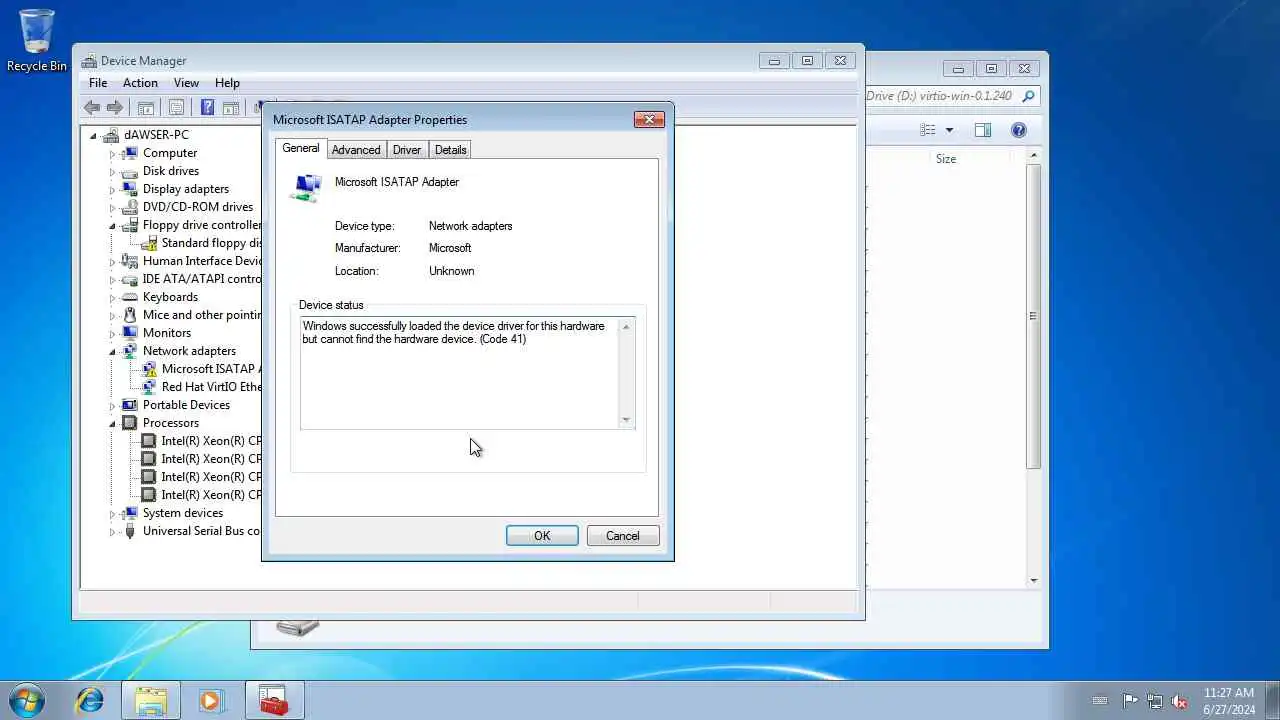Screen dimensions: 1280x720
Task: Select the Keyboards tree item
Action: pos(170,297)
